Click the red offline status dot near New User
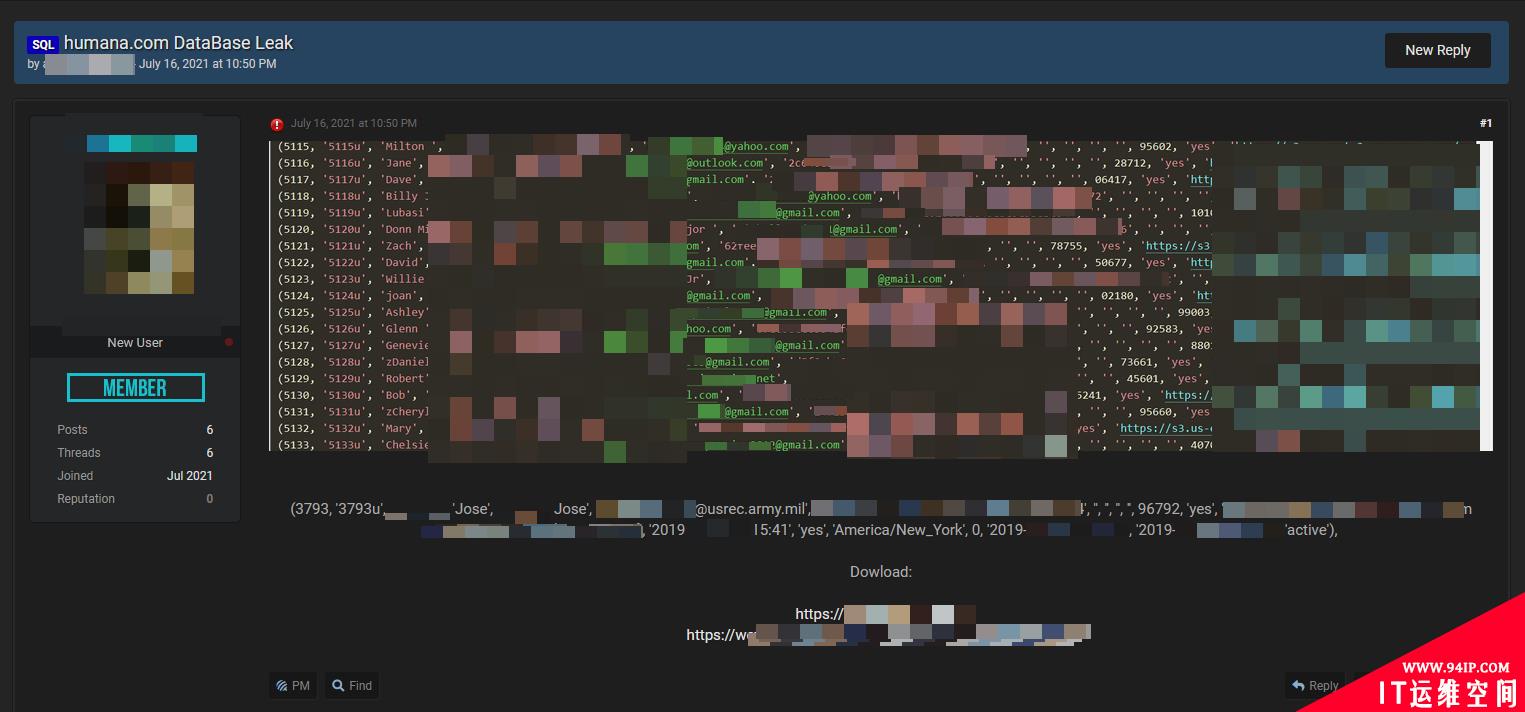The width and height of the screenshot is (1525, 712). [229, 342]
